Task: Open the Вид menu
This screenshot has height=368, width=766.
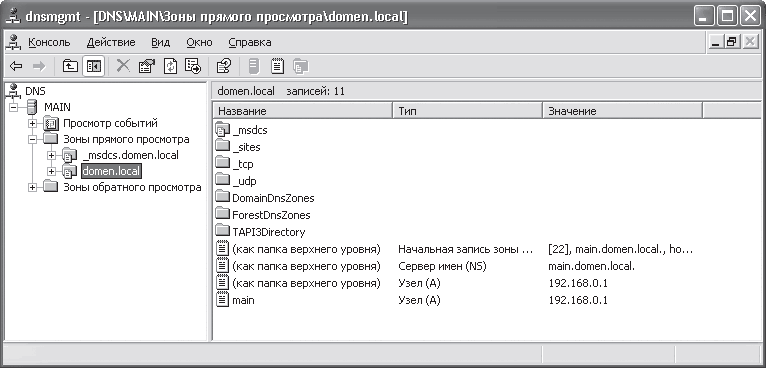Action: pos(161,42)
